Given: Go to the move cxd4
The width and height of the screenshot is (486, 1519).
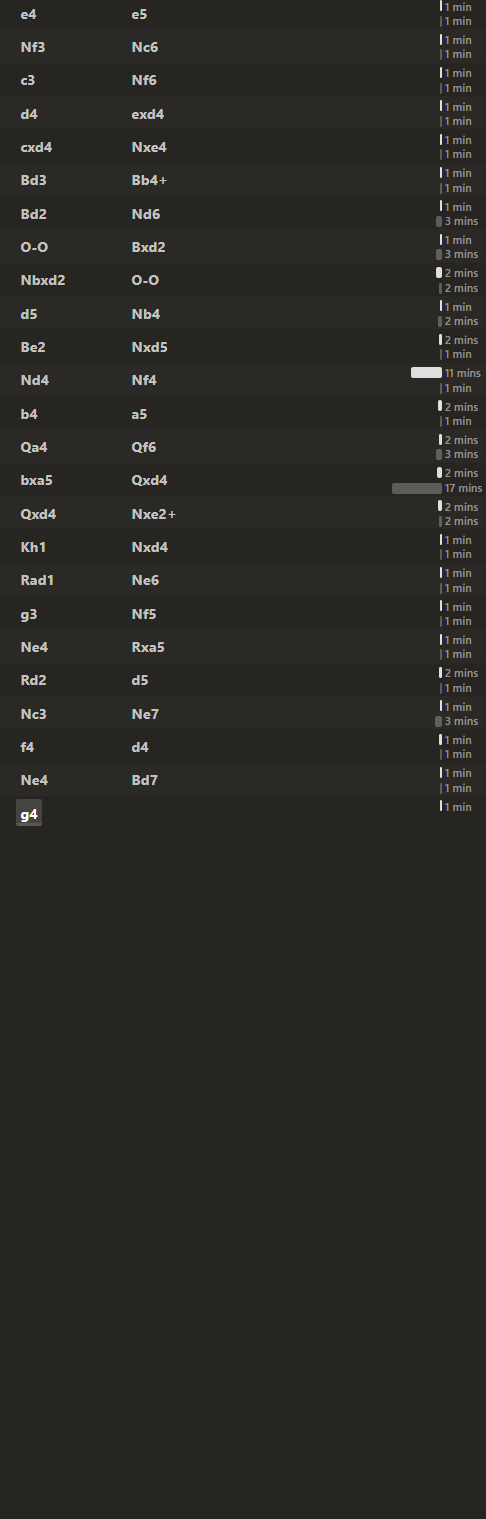Looking at the screenshot, I should (36, 147).
